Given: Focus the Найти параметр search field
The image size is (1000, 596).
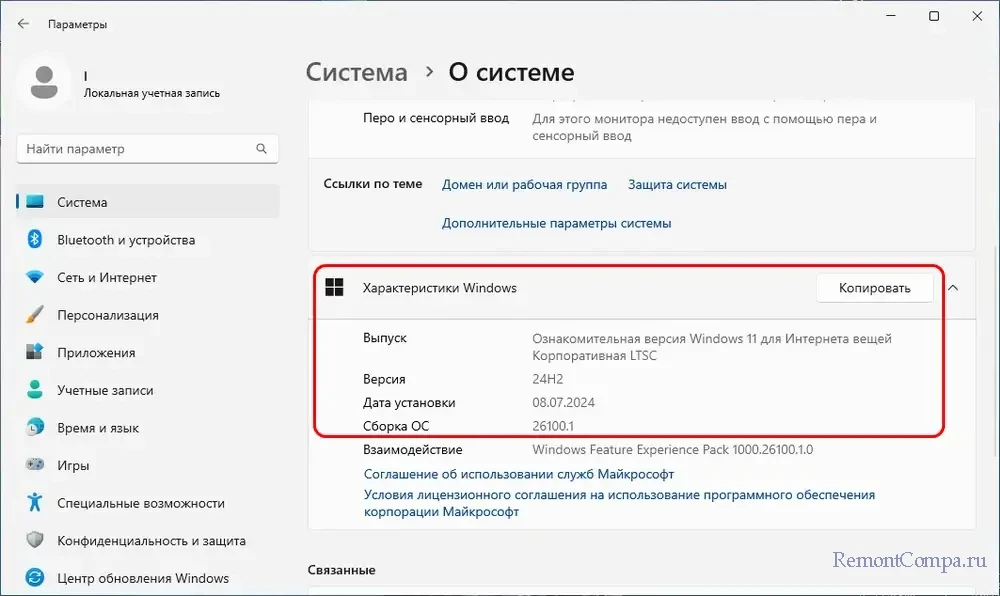Looking at the screenshot, I should (x=147, y=149).
